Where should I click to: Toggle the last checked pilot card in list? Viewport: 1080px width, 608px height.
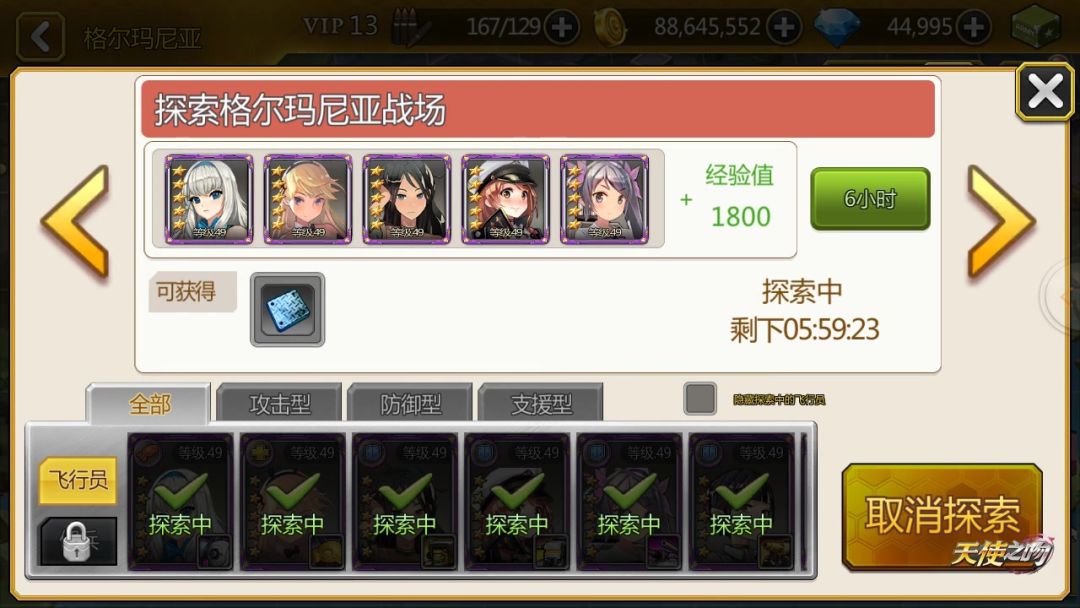(741, 501)
